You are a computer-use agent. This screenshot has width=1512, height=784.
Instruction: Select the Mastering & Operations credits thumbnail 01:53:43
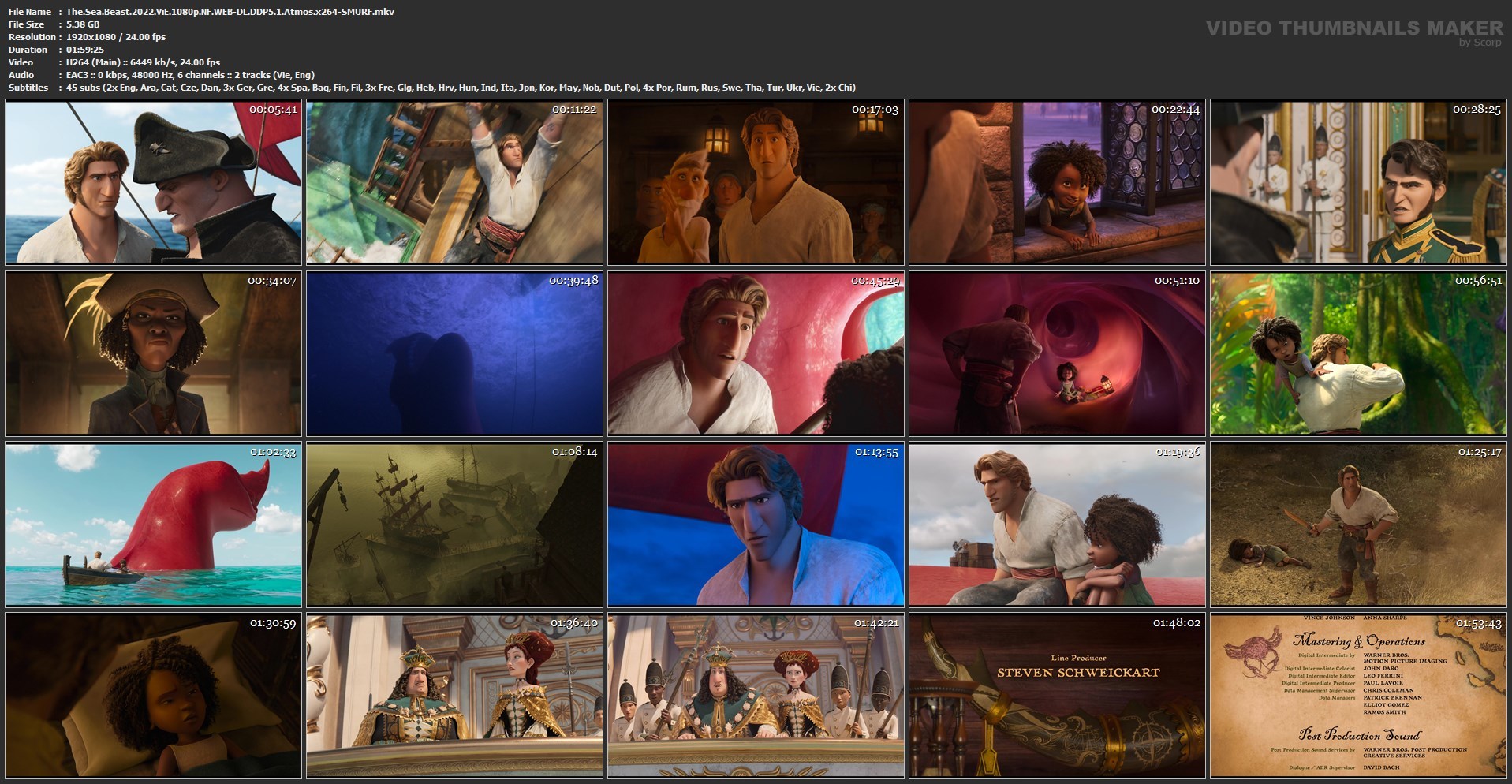[1358, 696]
